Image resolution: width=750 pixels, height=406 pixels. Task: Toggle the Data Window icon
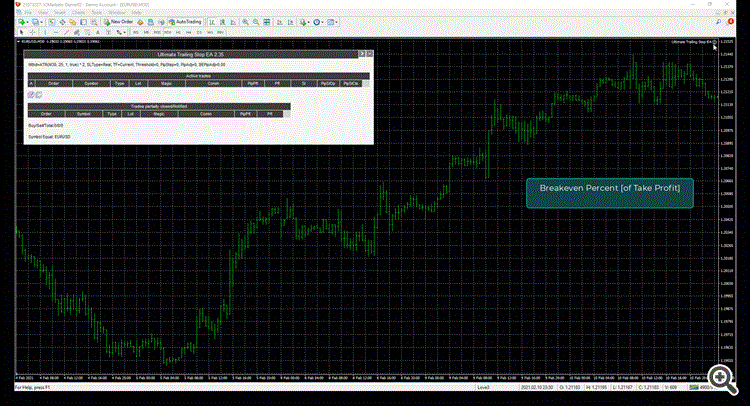click(x=62, y=22)
